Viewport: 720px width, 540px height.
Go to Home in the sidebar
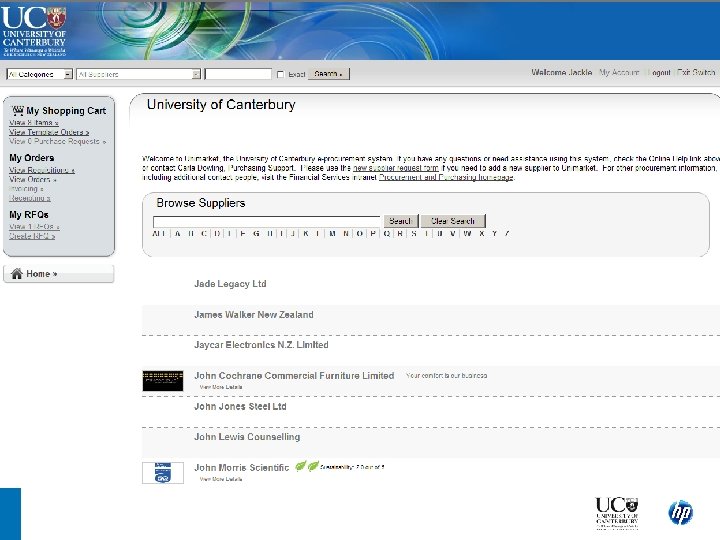coord(58,274)
